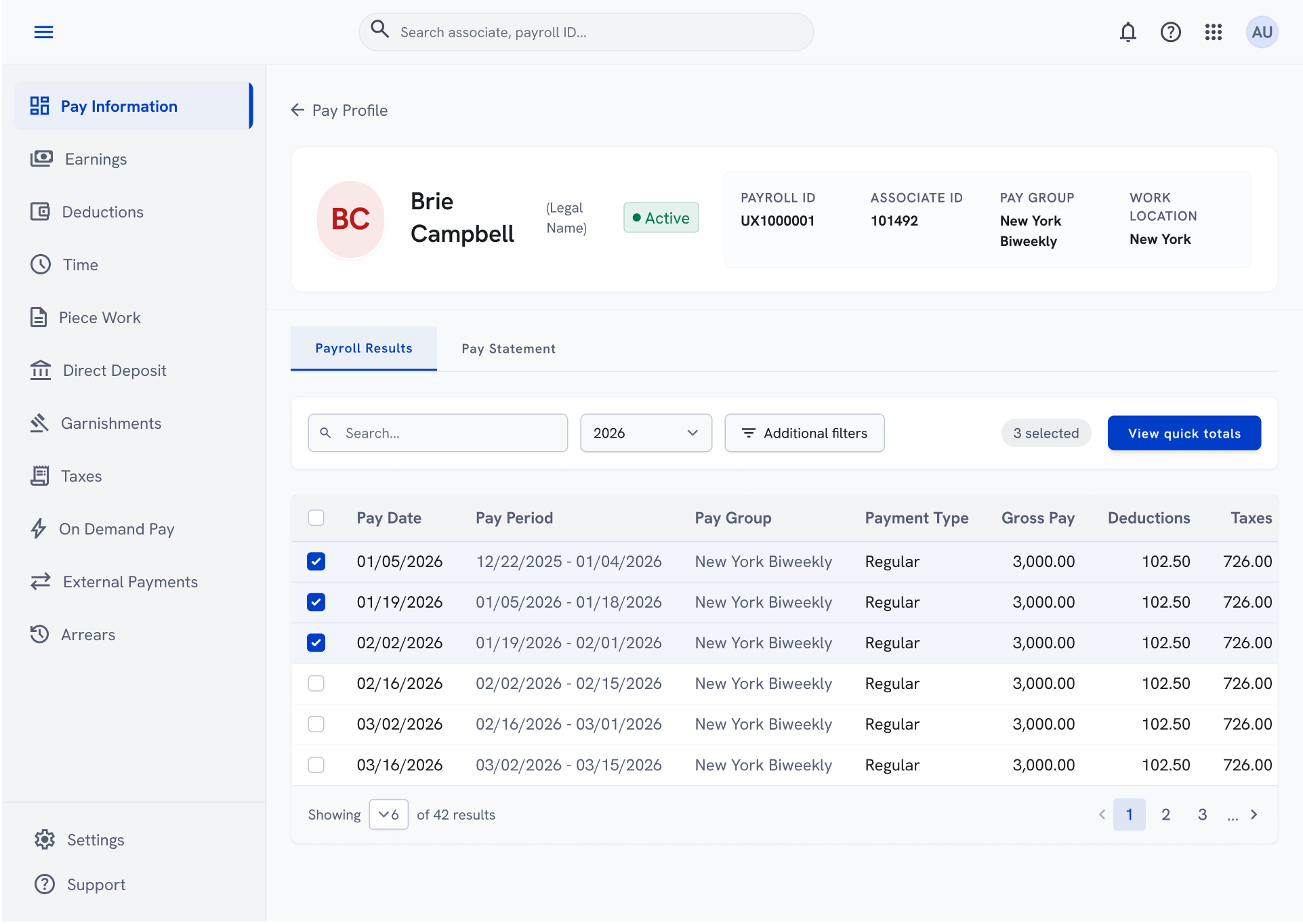1303x924 pixels.
Task: Click the Pay Information dashboard icon
Action: click(40, 106)
